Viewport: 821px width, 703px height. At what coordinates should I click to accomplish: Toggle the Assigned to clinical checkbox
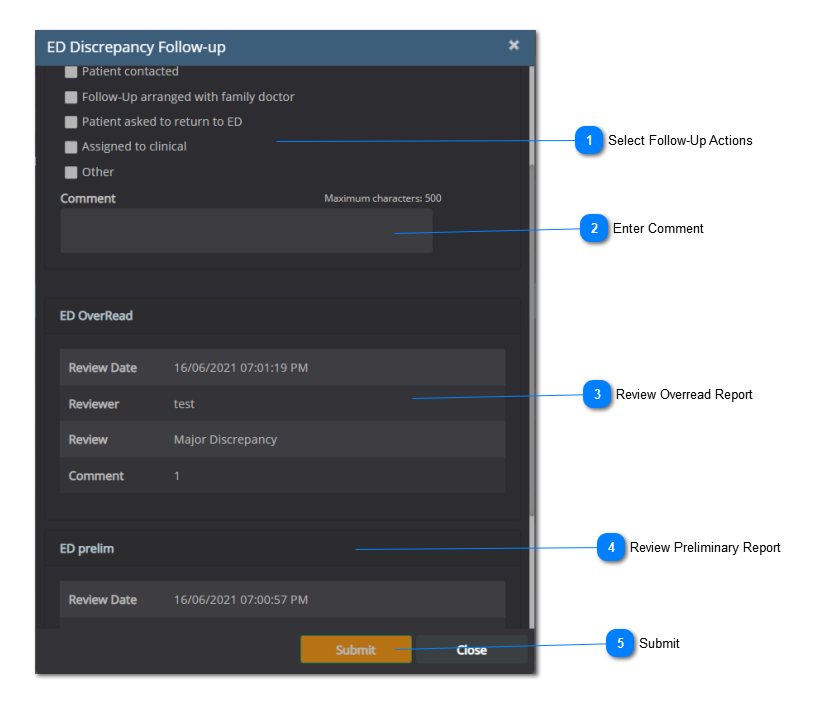[x=71, y=147]
